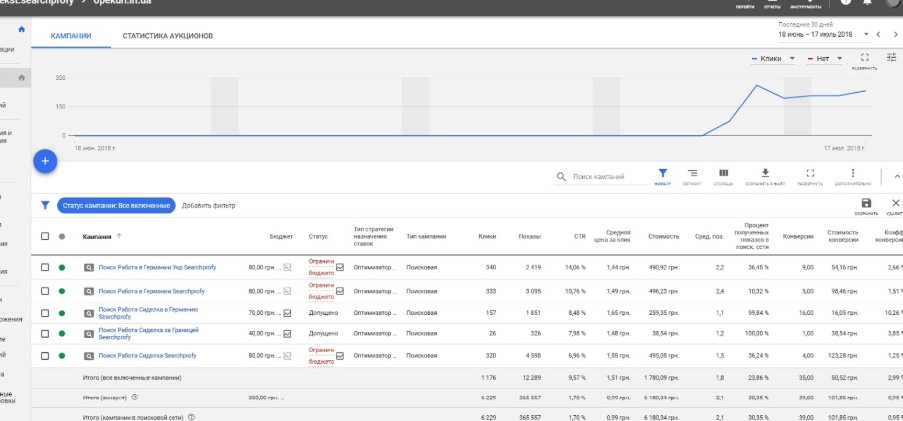The image size is (903, 421).
Task: Open the Клики metric dropdown
Action: click(x=773, y=59)
